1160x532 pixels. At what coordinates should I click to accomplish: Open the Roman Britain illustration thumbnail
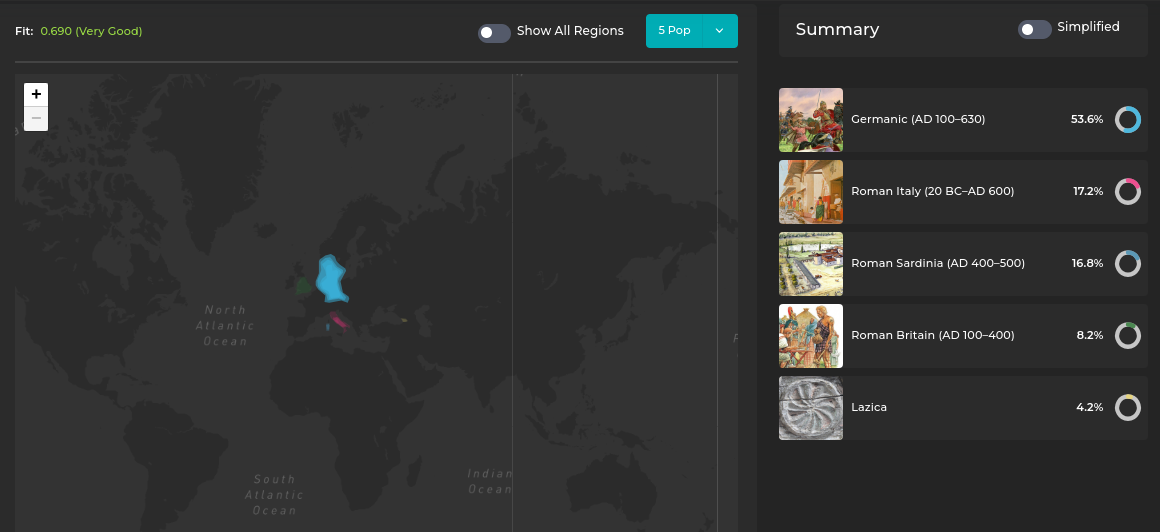(811, 336)
